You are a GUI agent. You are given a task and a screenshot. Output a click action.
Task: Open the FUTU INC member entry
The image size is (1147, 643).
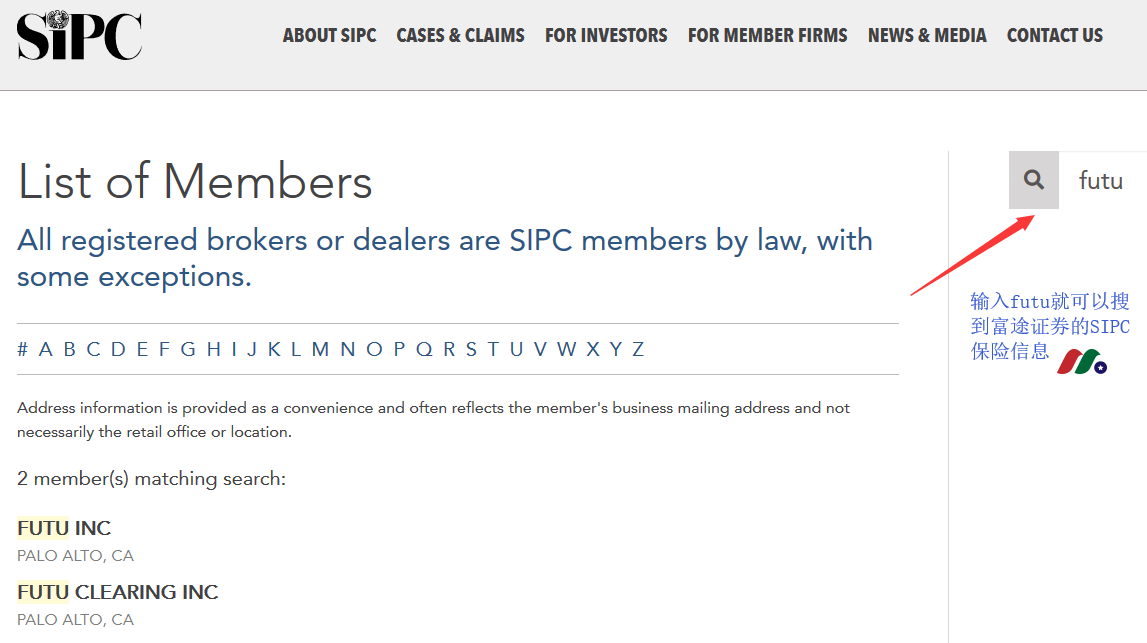point(64,528)
